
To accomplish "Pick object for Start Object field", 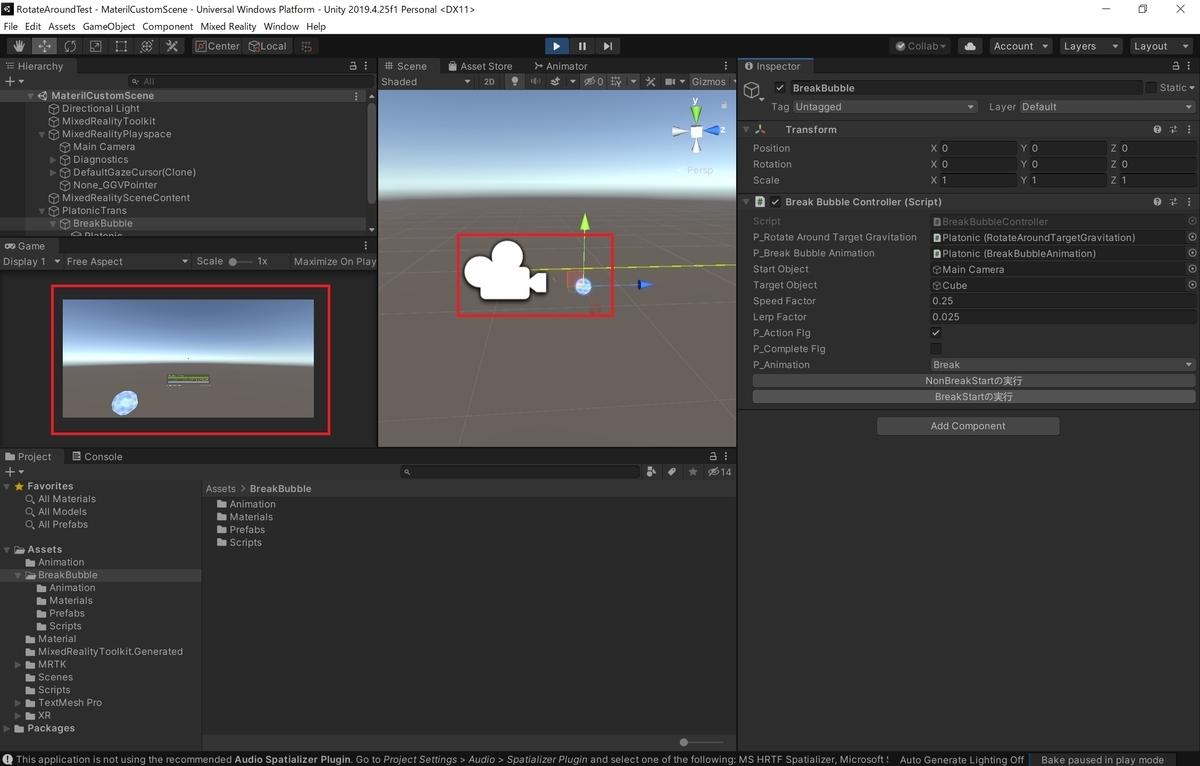I will pyautogui.click(x=1192, y=269).
